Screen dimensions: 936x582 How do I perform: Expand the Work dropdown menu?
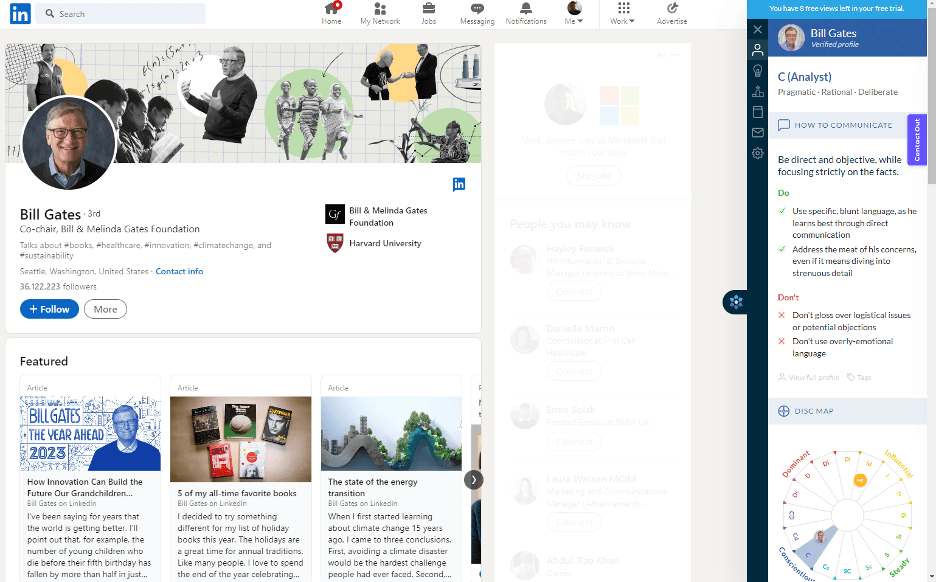click(x=622, y=14)
